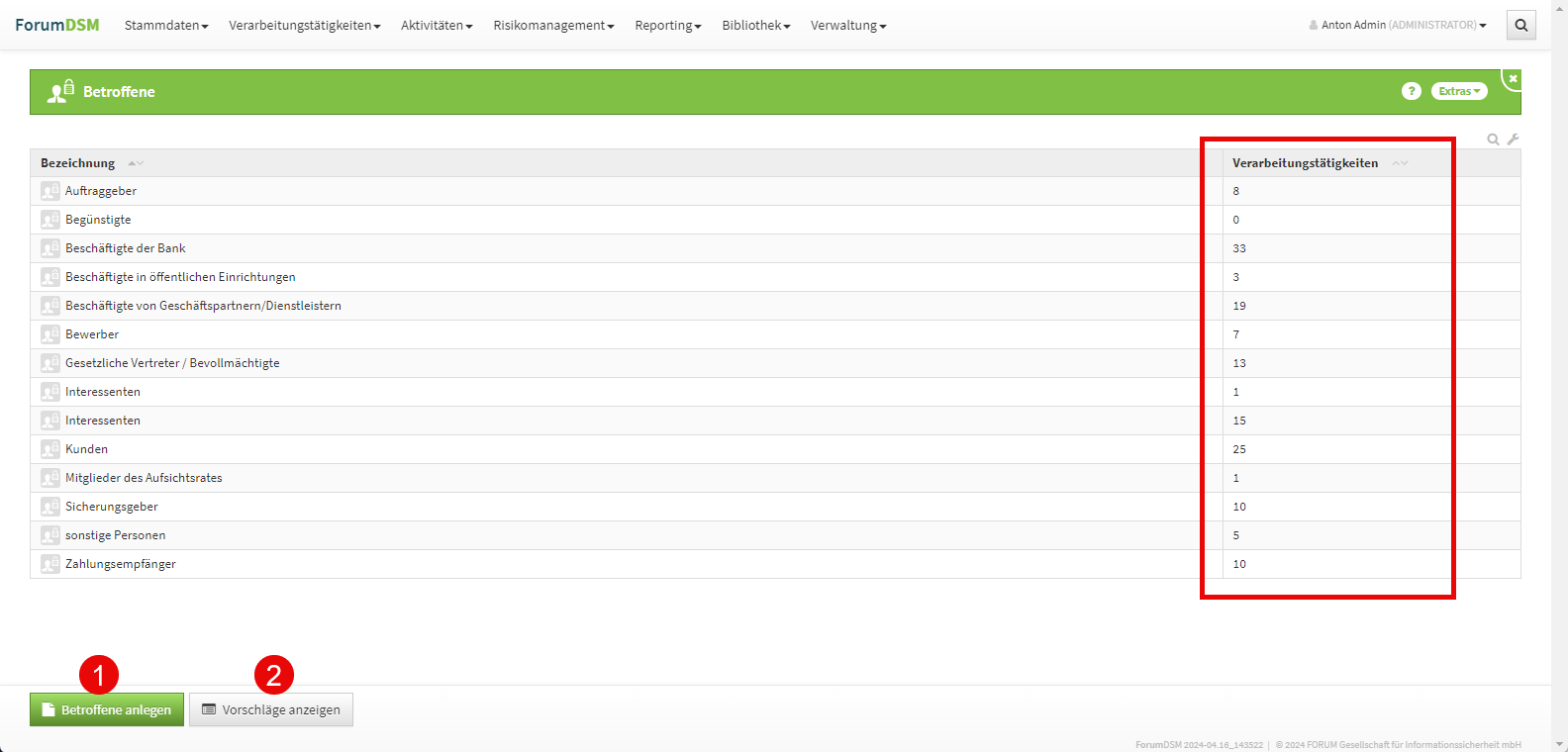Open Mitglieder des Aufsichtsrates entry
1568x752 pixels.
coord(144,478)
